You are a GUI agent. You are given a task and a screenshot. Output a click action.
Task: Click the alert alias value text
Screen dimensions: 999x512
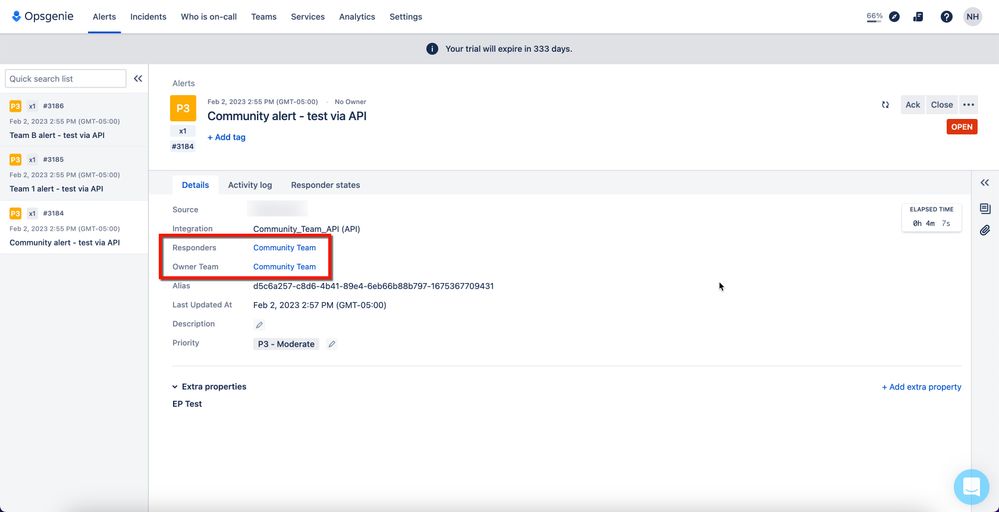(x=373, y=286)
